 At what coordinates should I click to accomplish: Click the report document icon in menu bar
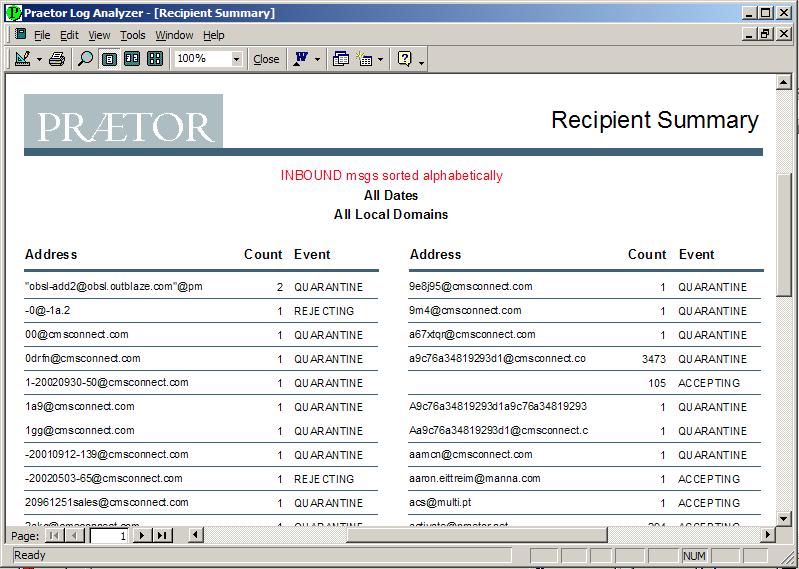coord(20,34)
